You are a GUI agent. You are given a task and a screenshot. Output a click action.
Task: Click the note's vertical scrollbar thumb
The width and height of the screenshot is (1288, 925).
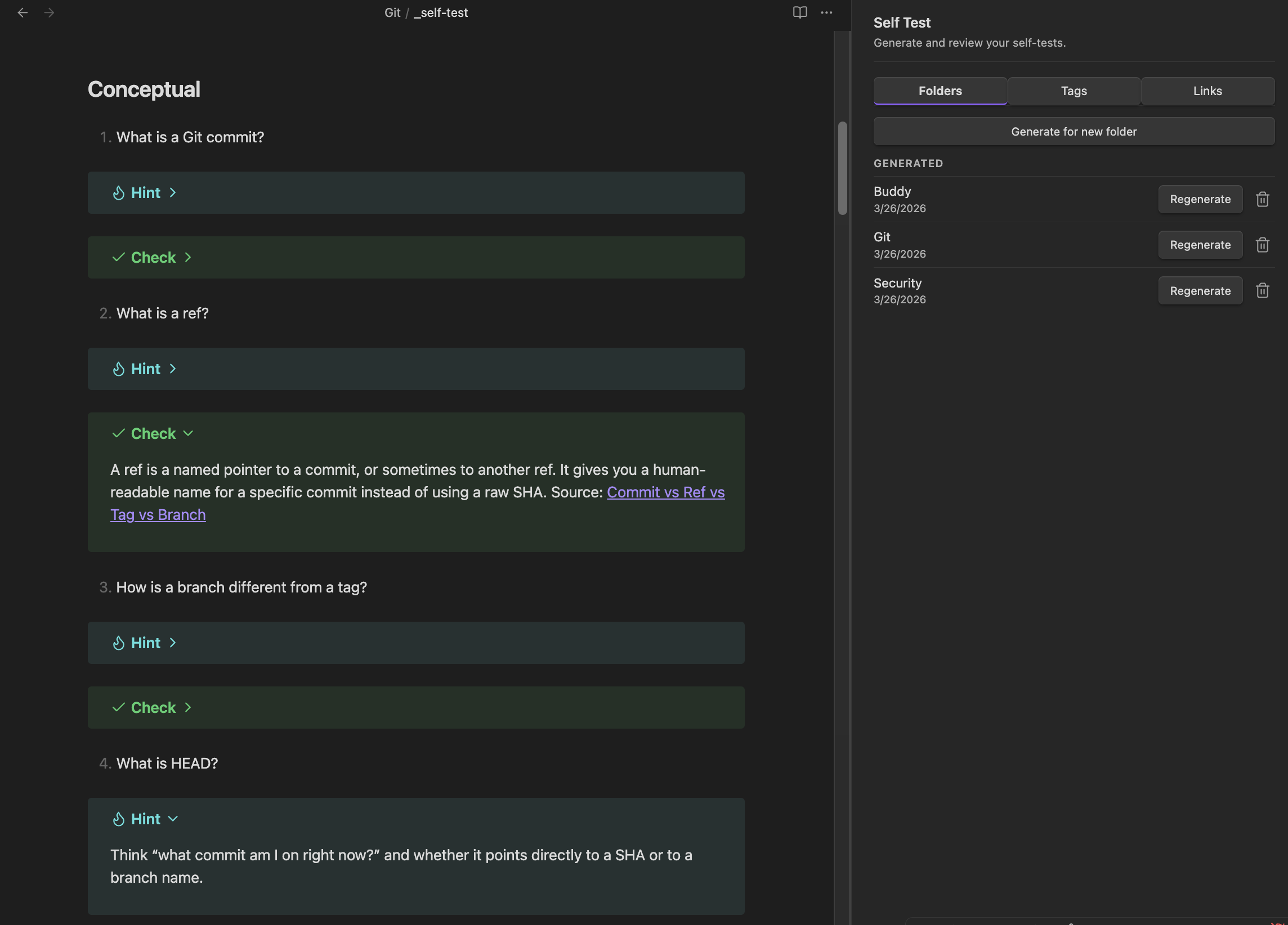tap(842, 168)
